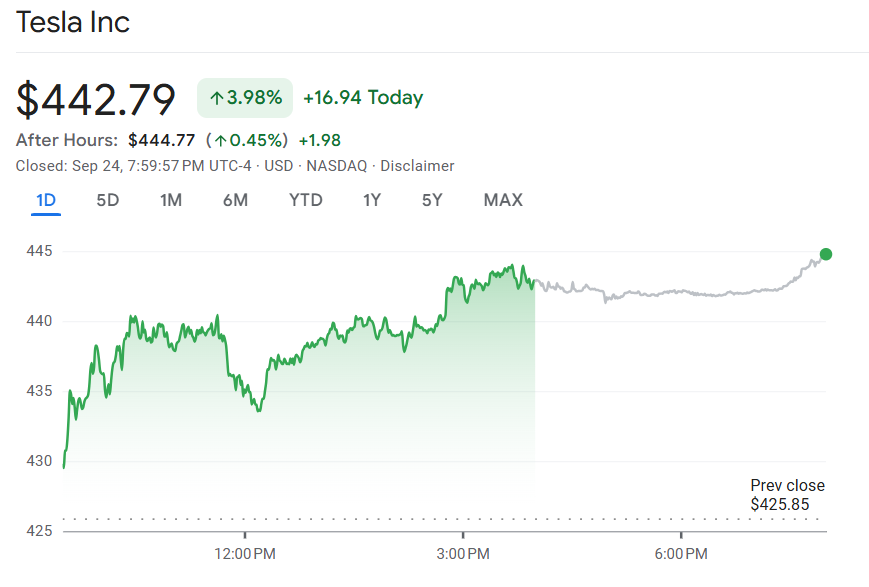Select the 1D time range tab

pyautogui.click(x=46, y=200)
